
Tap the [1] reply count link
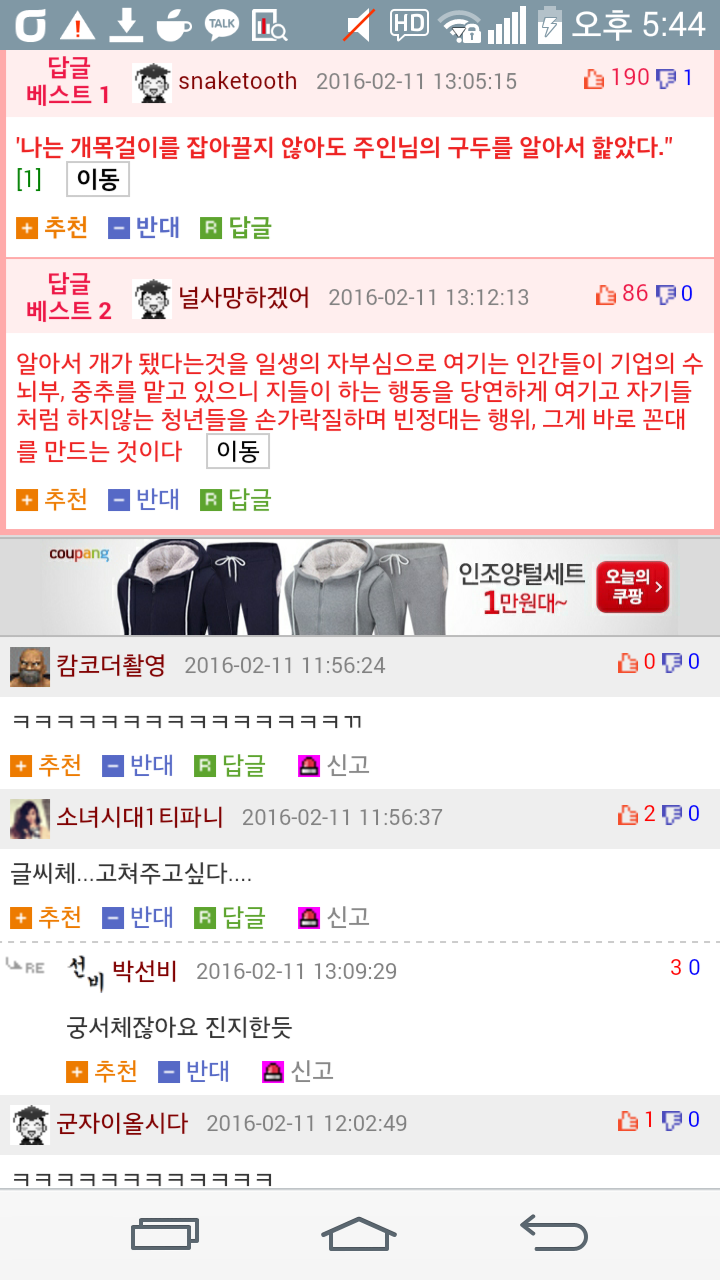(29, 180)
